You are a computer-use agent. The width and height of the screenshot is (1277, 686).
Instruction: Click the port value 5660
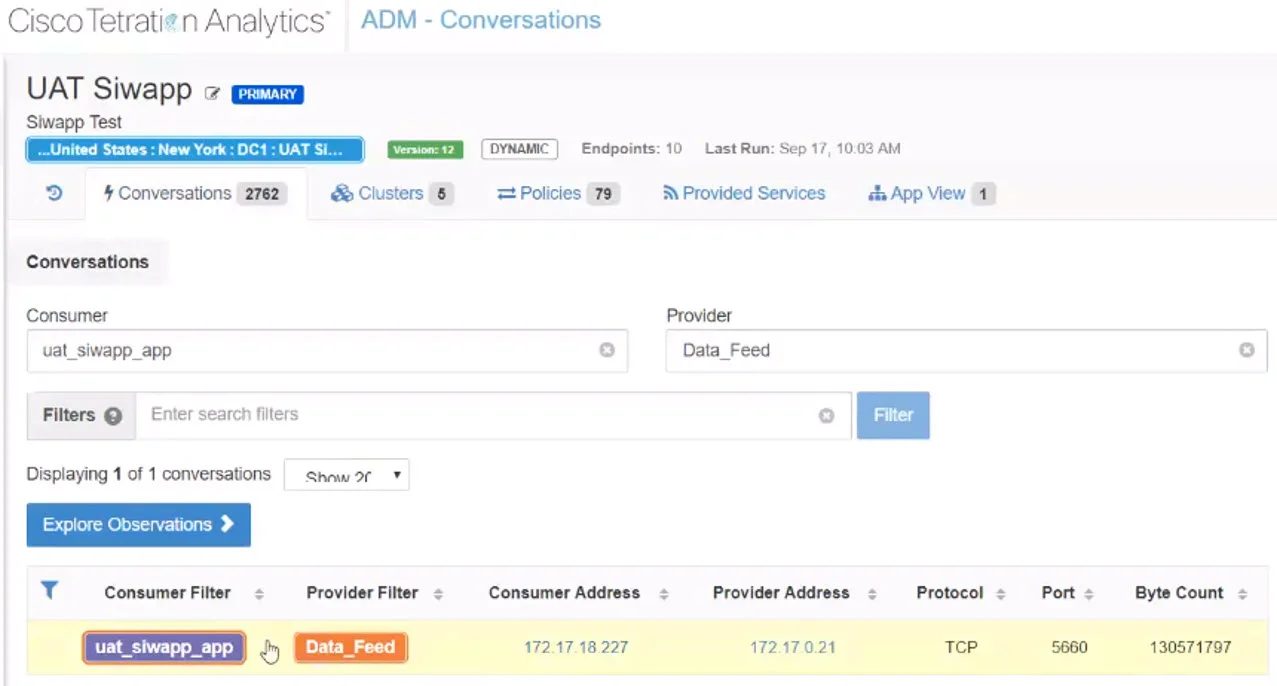[1069, 647]
